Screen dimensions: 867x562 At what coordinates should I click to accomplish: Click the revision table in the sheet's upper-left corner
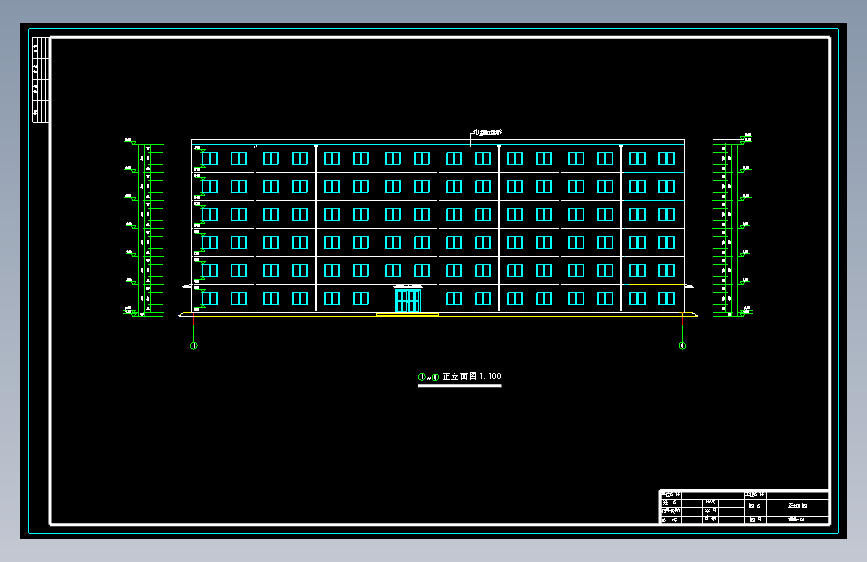pos(41,80)
